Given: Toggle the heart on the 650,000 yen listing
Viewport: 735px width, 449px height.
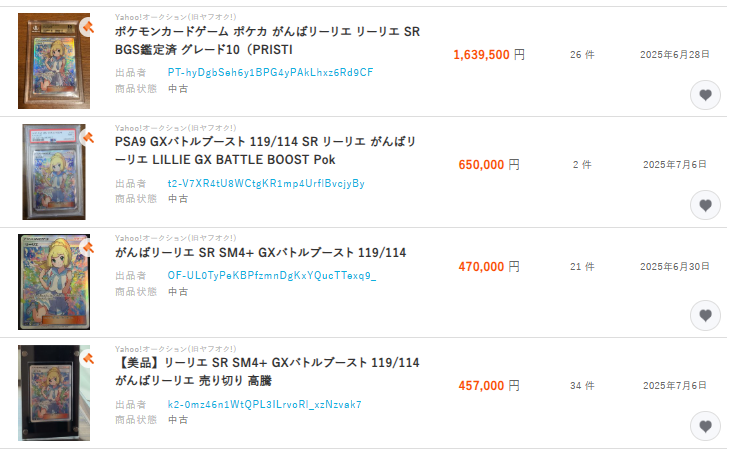Looking at the screenshot, I should coord(705,206).
